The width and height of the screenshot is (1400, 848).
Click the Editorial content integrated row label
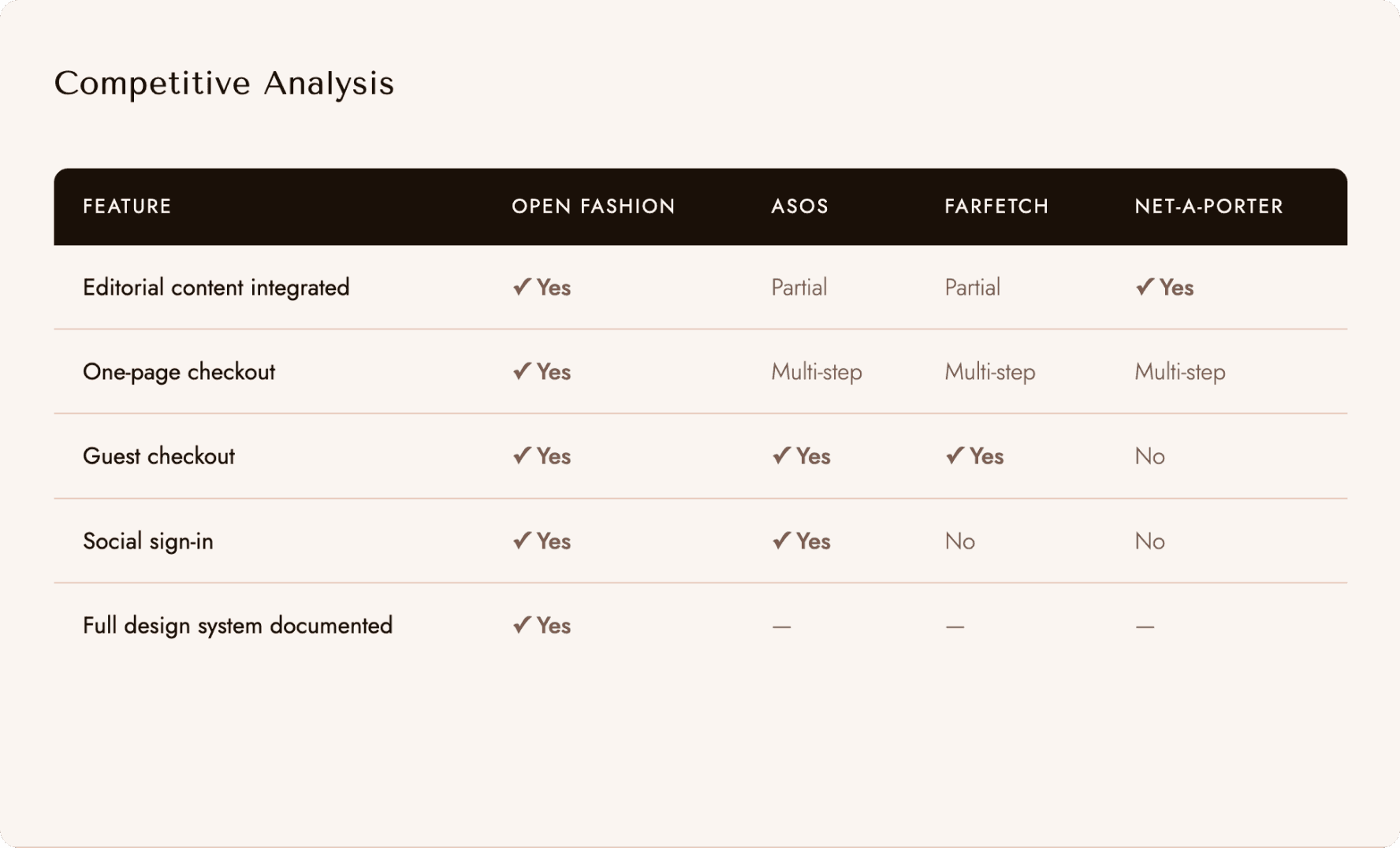click(216, 288)
